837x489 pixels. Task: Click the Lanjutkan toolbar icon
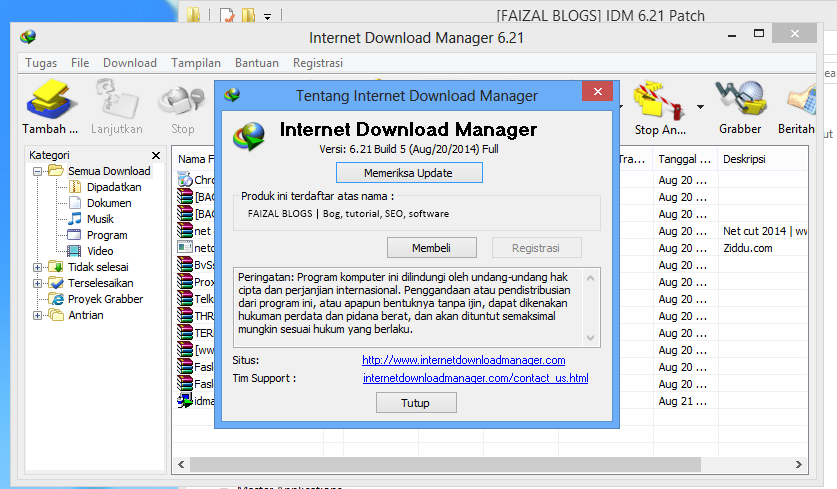tap(116, 100)
